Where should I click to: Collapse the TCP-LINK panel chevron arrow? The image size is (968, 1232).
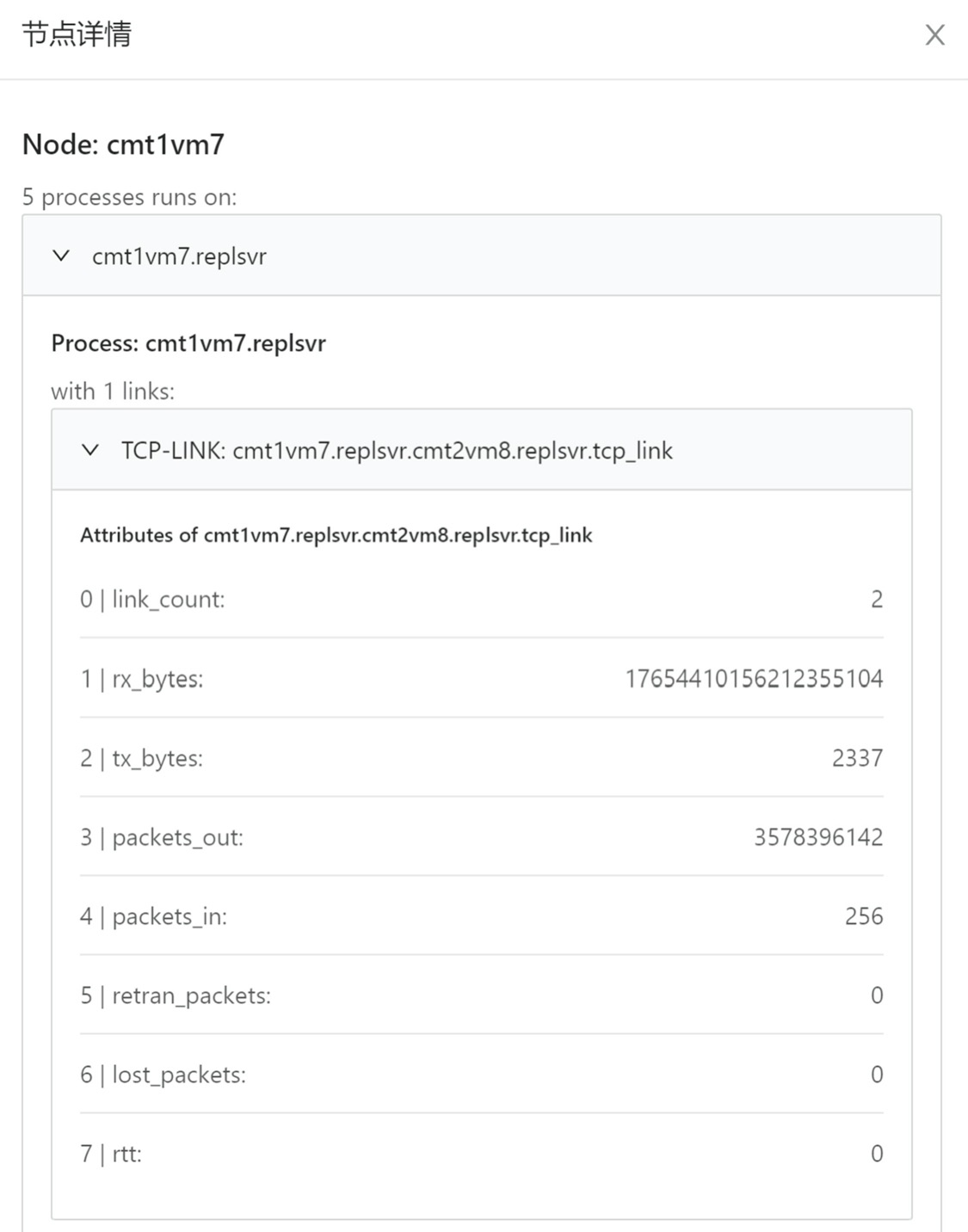pyautogui.click(x=90, y=450)
